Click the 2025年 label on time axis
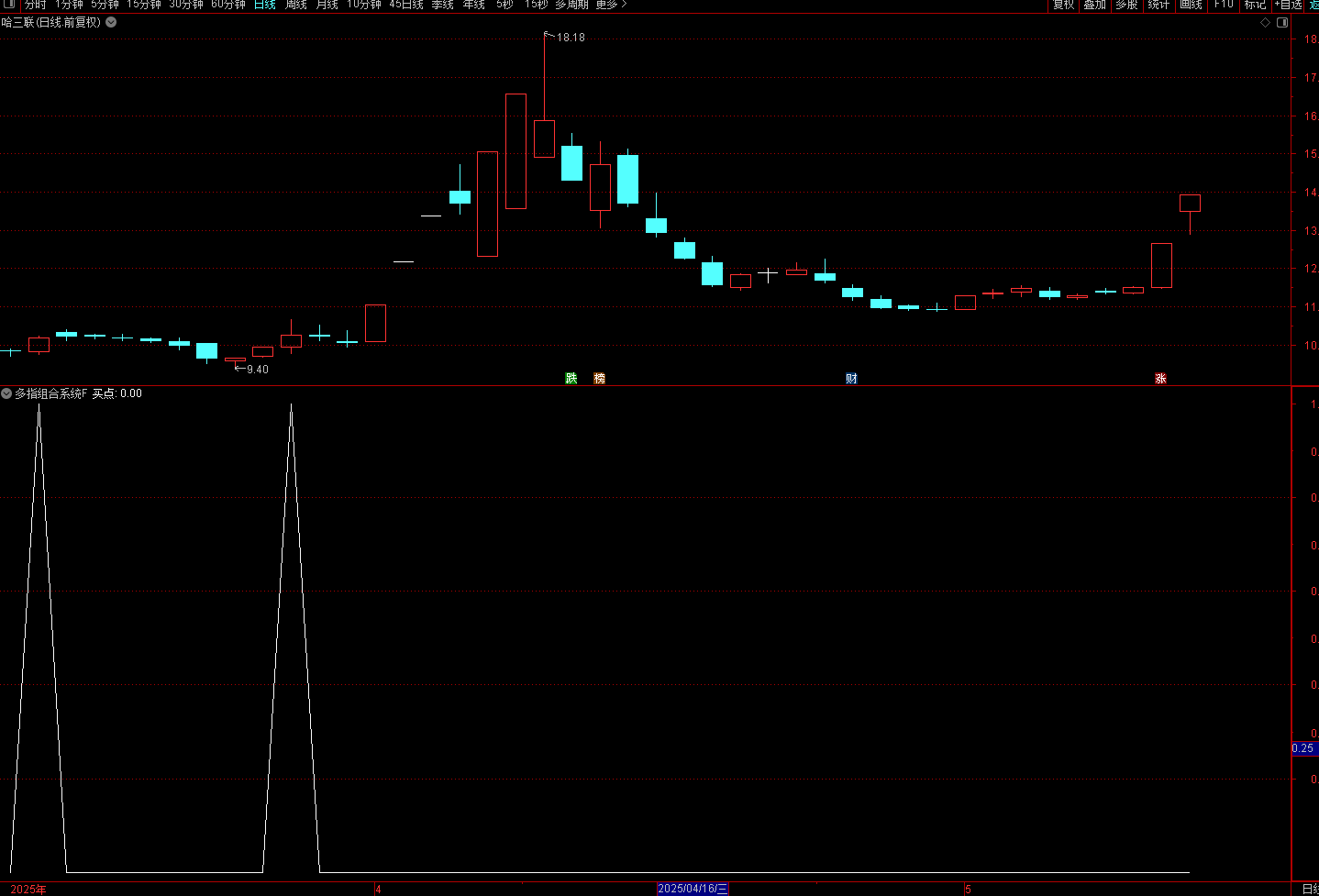Image resolution: width=1319 pixels, height=896 pixels. click(28, 889)
